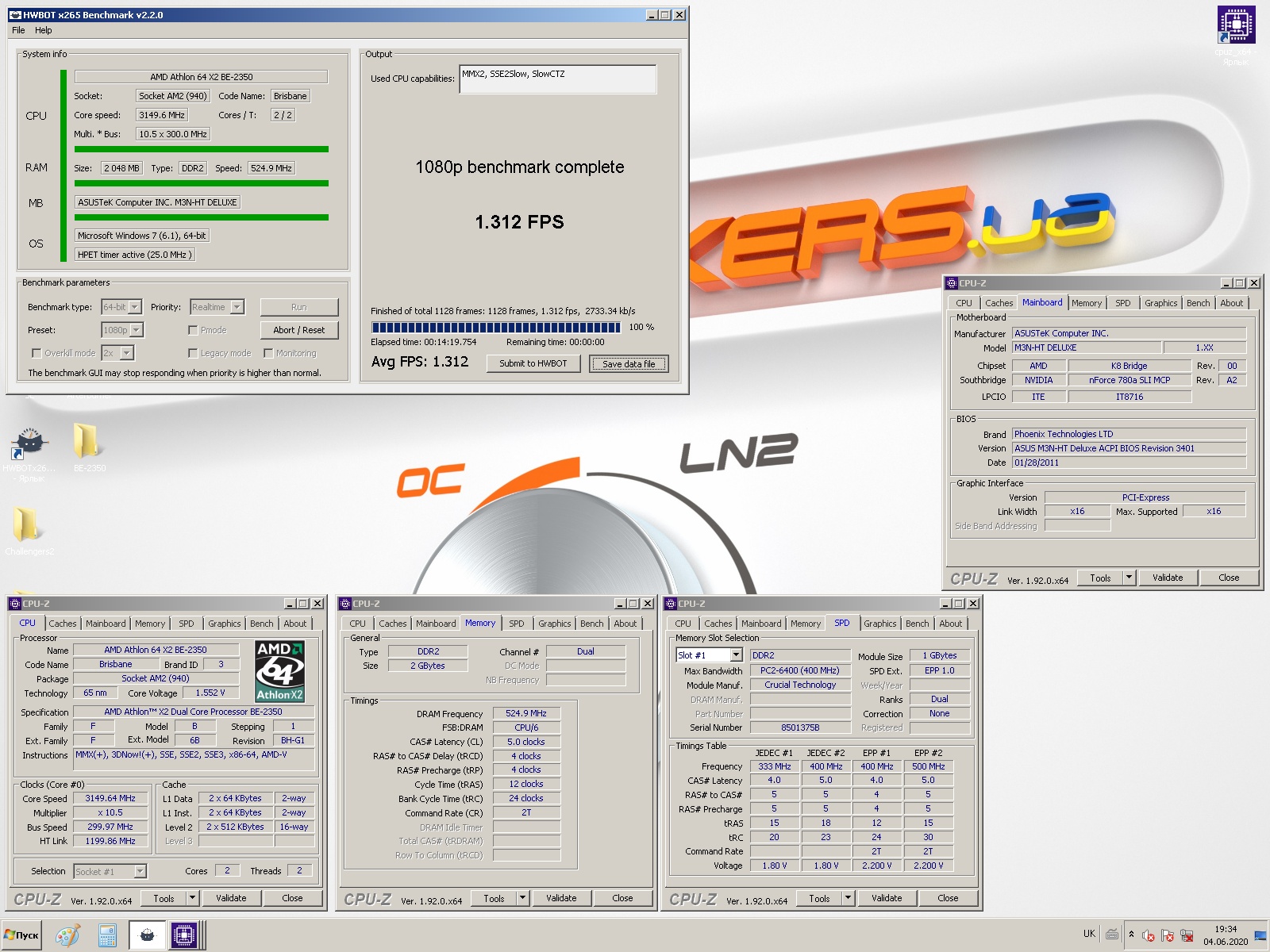Expand Tools arrow in CPU CPU-Z window
1270x952 pixels.
(x=192, y=898)
